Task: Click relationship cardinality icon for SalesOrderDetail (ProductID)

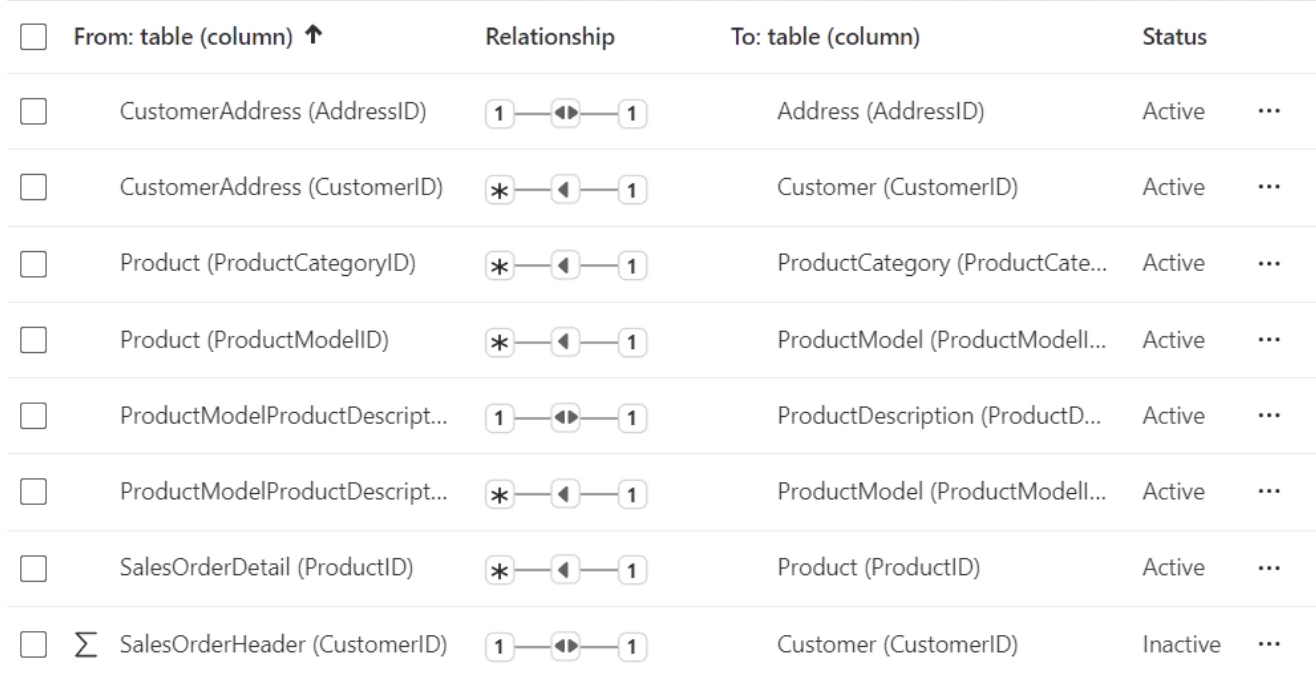Action: coord(567,568)
